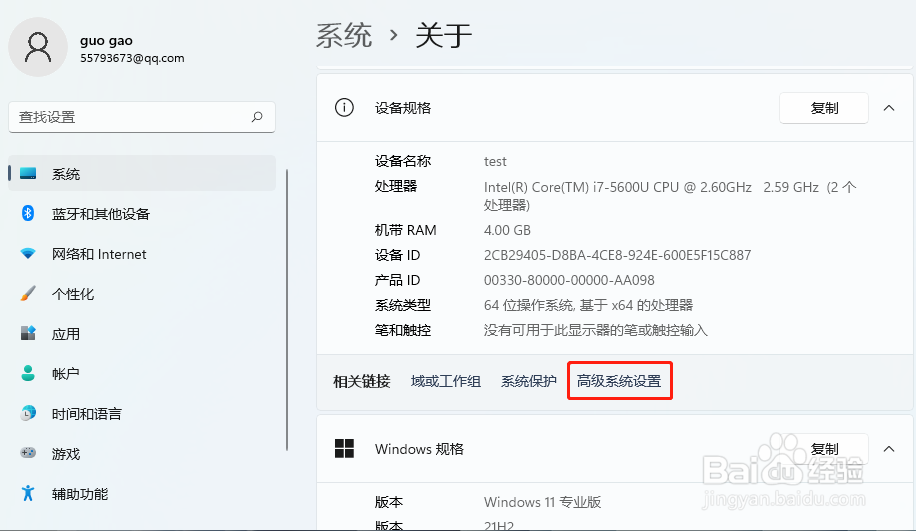
Task: Click the Wi-Fi network icon in sidebar
Action: point(28,254)
